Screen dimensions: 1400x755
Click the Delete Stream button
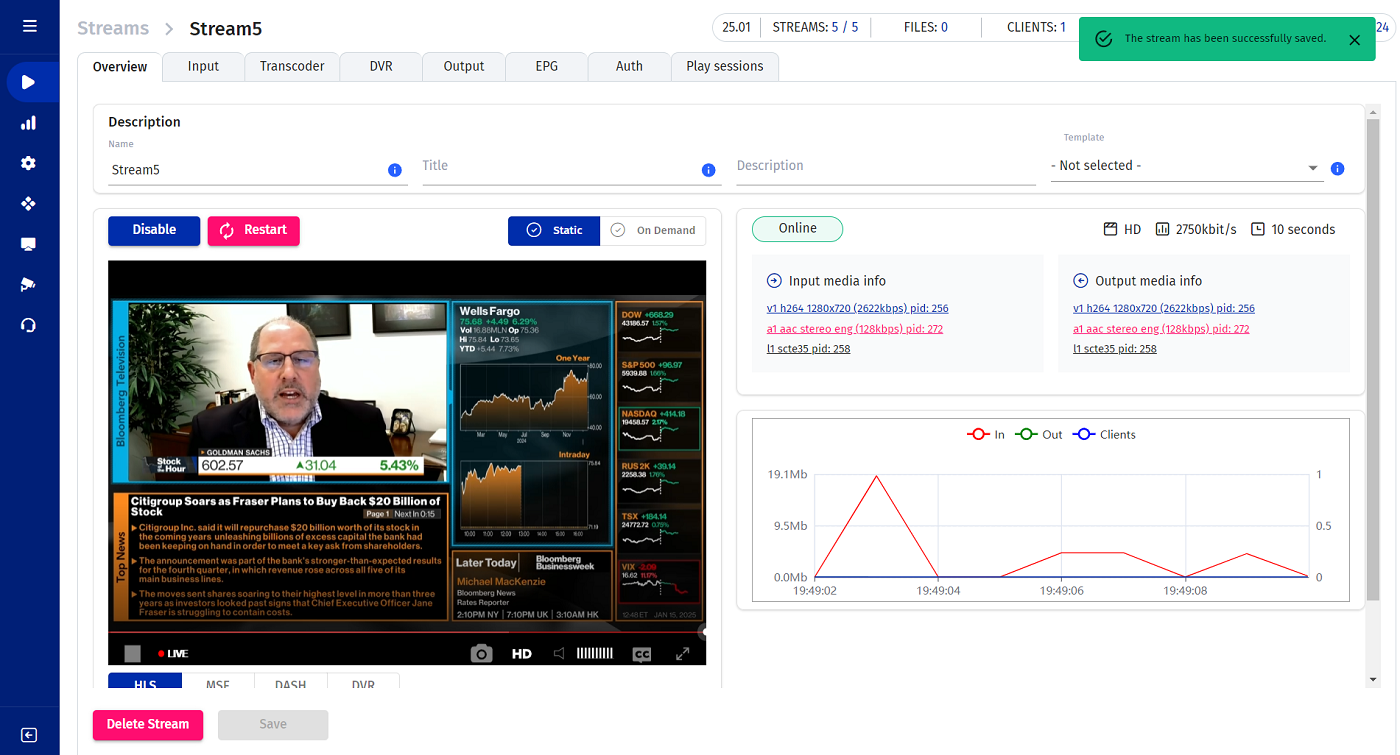[x=148, y=725]
